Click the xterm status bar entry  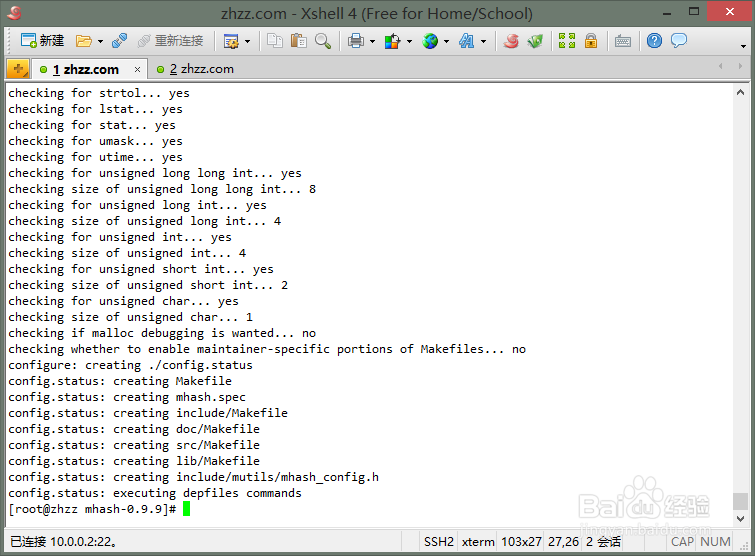pyautogui.click(x=478, y=542)
